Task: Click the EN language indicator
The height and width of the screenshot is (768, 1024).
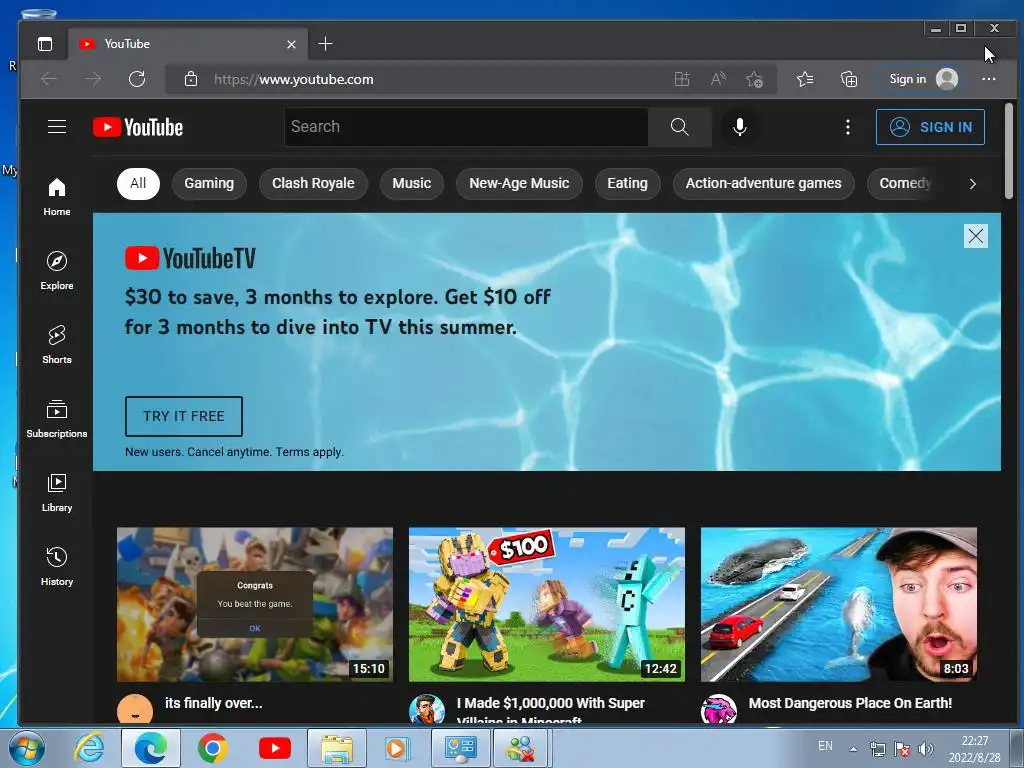Action: tap(825, 746)
